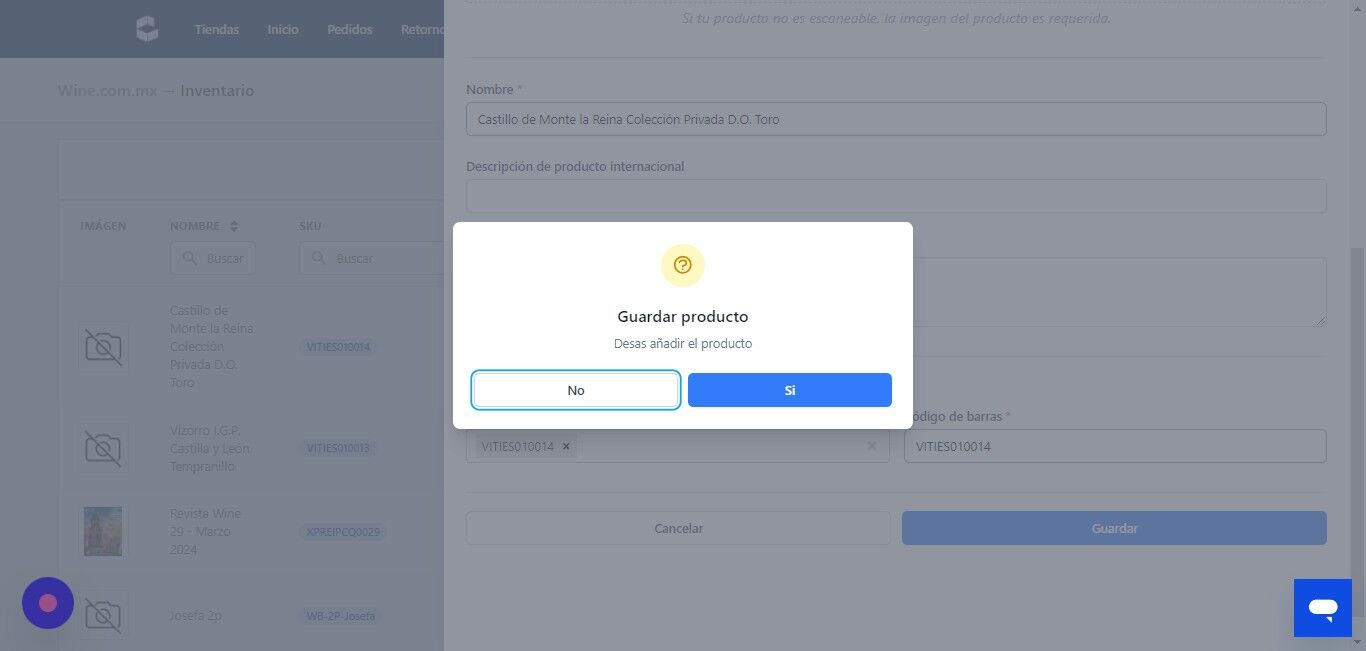This screenshot has height=651, width=1366.
Task: Click the app logo in top navigation
Action: (x=147, y=29)
